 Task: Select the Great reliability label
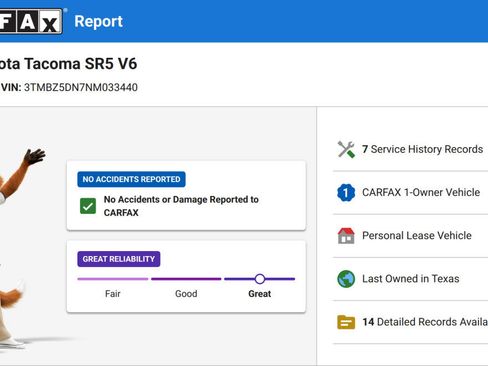point(260,294)
